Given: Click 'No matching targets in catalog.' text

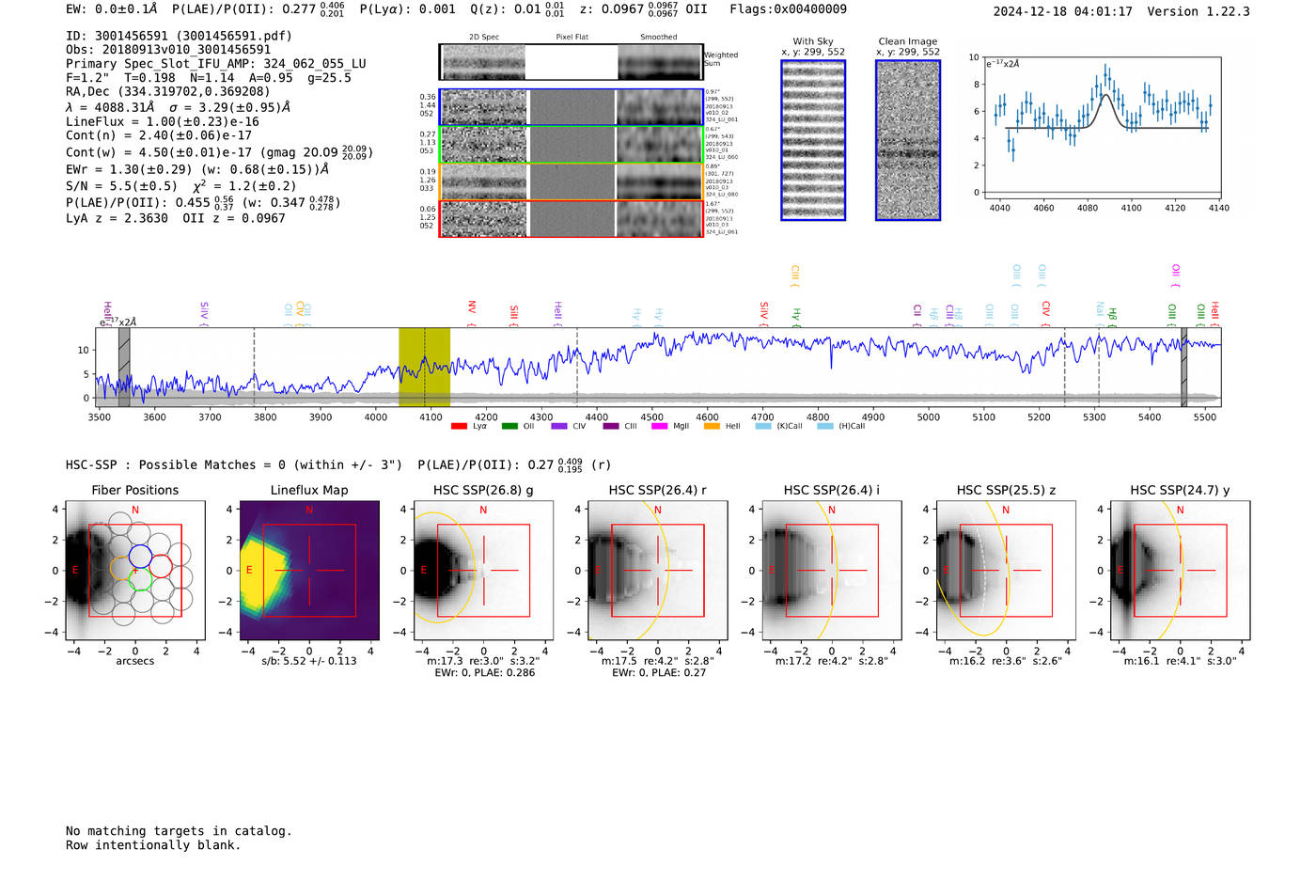Looking at the screenshot, I should (x=179, y=831).
